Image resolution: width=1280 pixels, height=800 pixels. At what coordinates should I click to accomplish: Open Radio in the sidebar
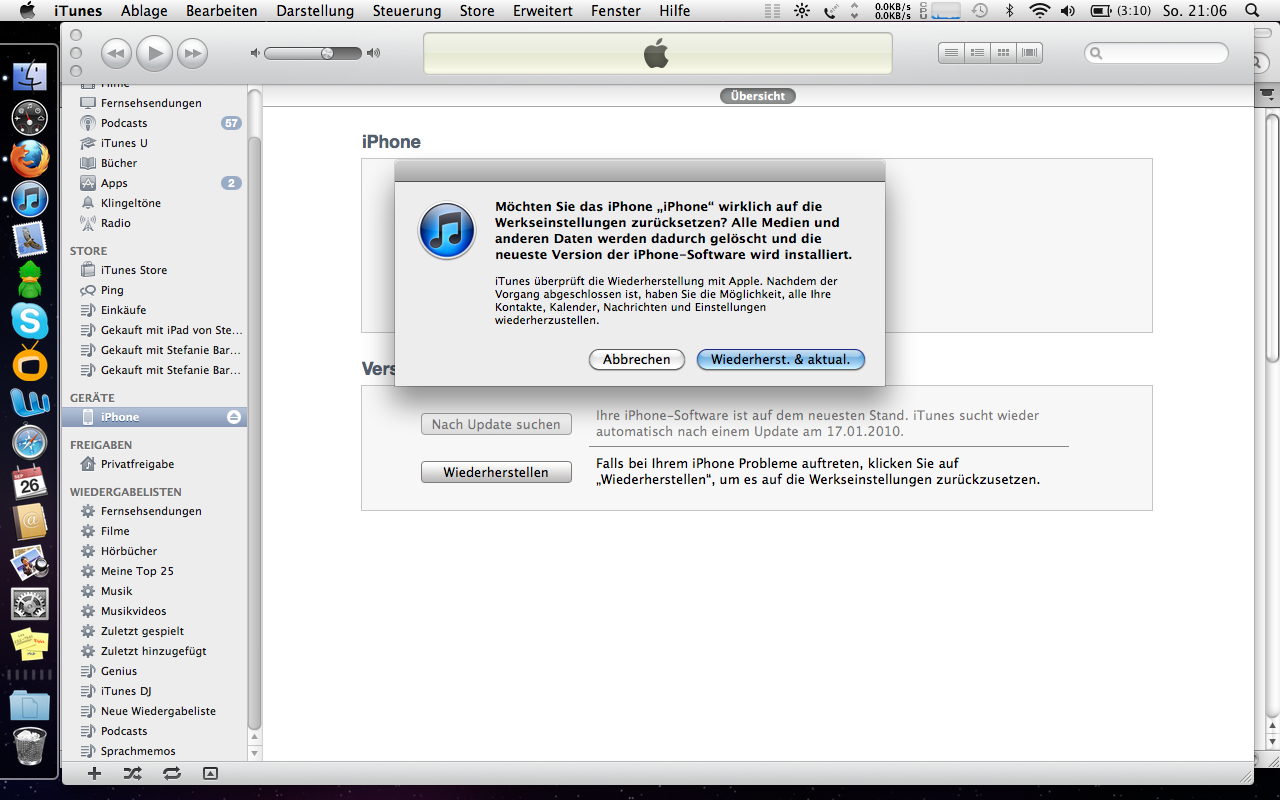pos(154,223)
